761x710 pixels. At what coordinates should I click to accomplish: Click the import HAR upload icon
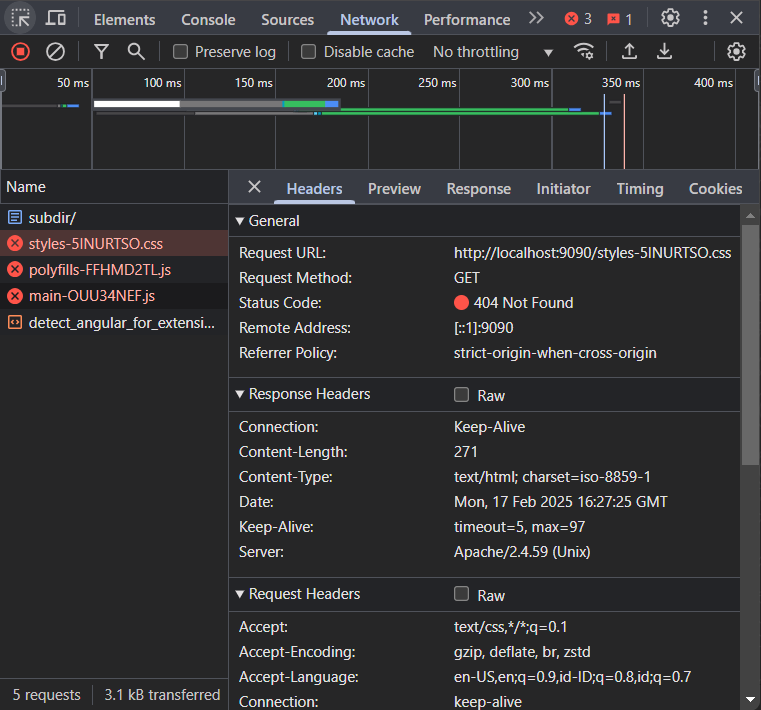coord(629,52)
